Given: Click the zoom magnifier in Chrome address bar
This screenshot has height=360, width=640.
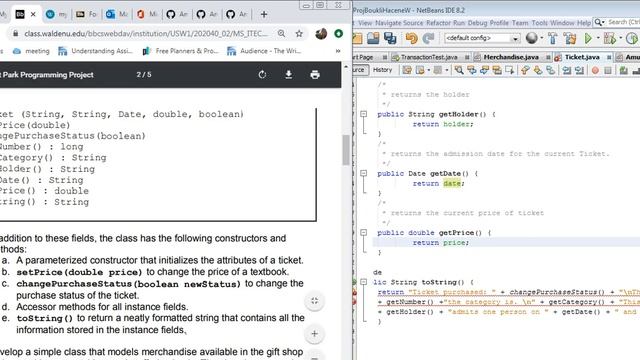Looking at the screenshot, I should 281,33.
